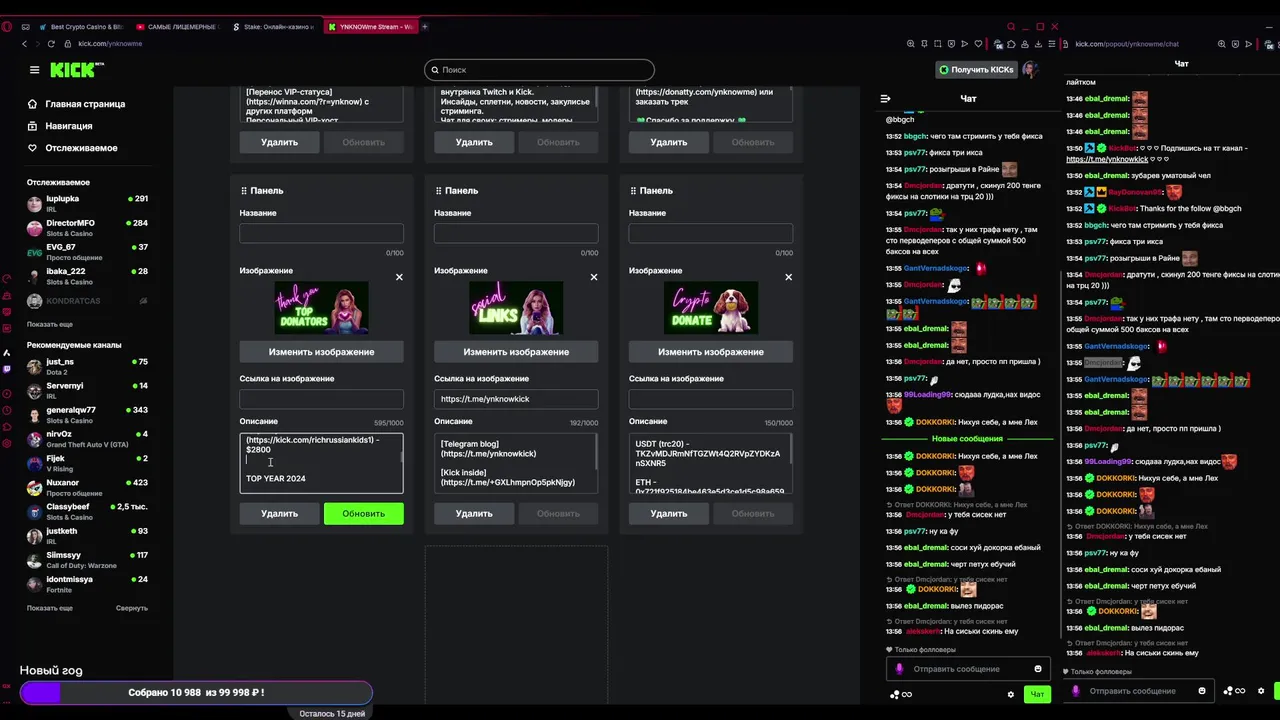1280x720 pixels.
Task: Remove the Top Donators panel image
Action: (399, 277)
